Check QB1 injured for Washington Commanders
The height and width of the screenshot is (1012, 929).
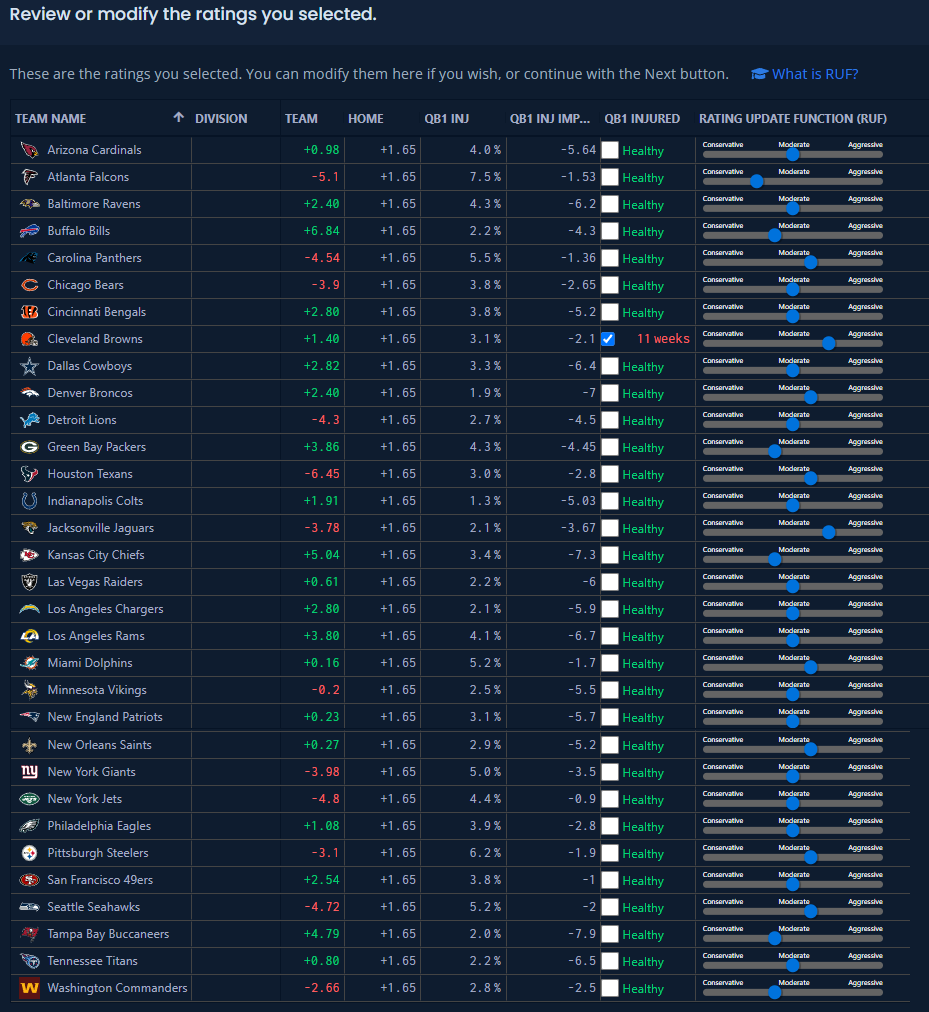609,988
